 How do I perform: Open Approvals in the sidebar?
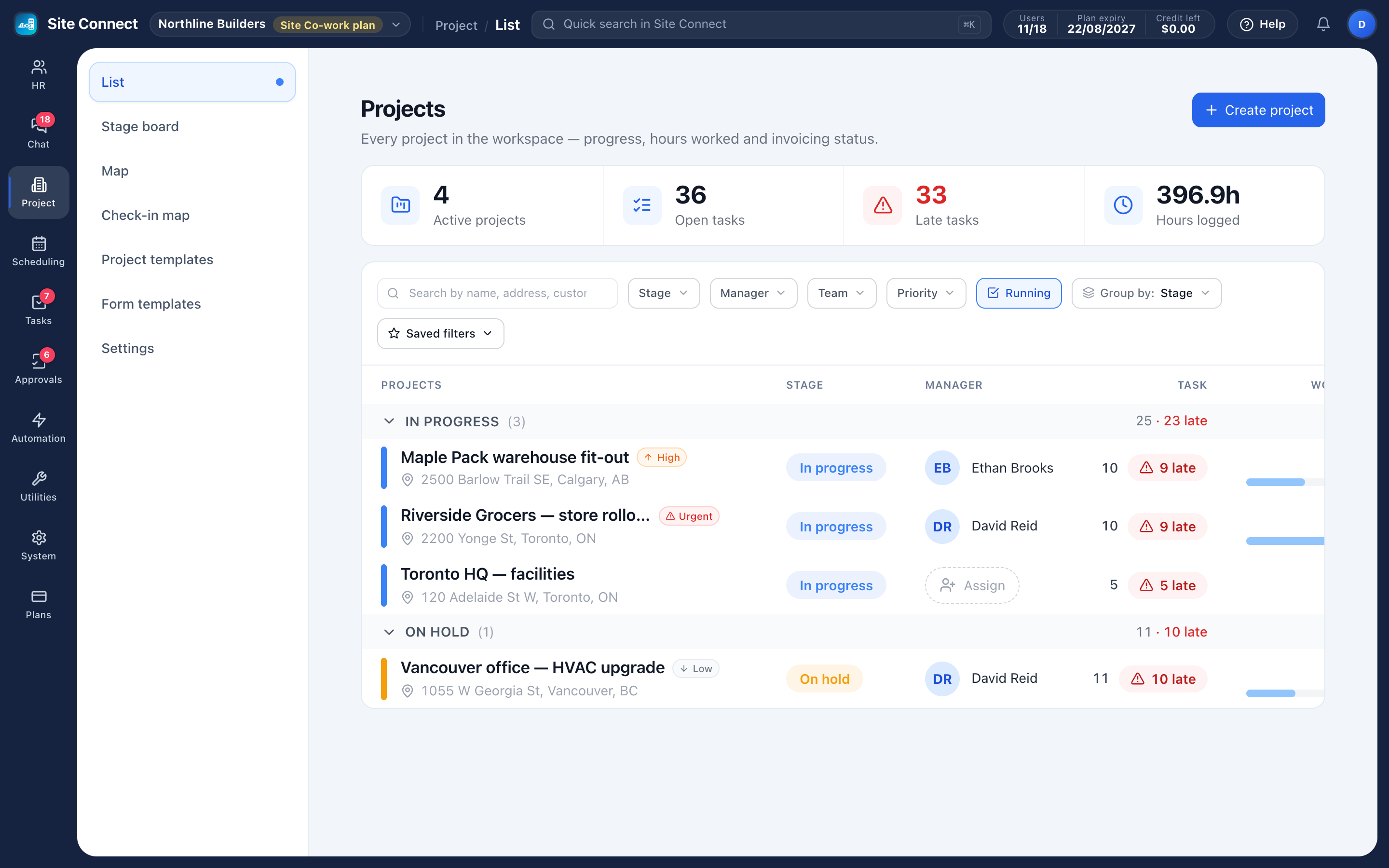pos(39,368)
